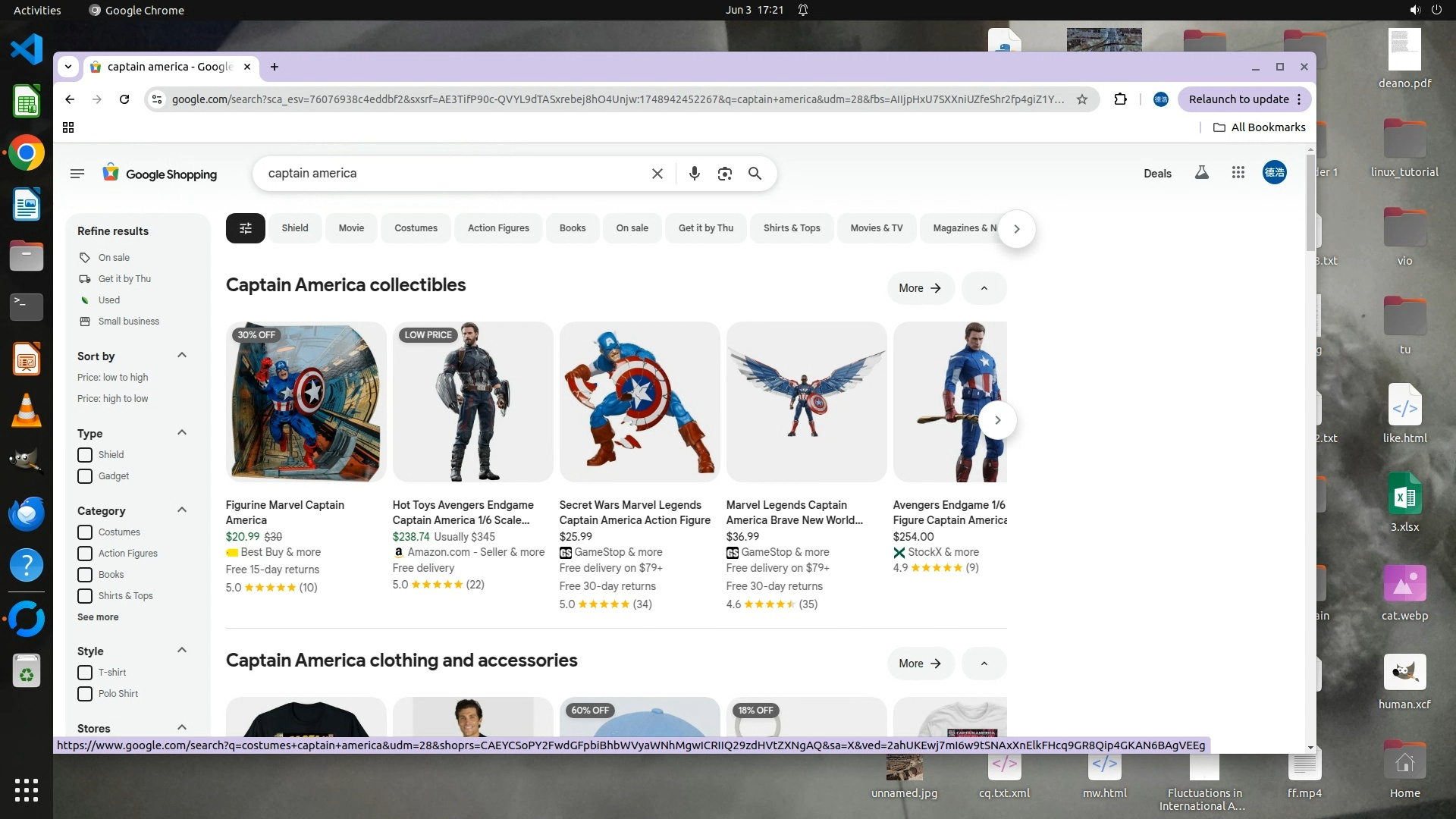Clear the search box with X icon
This screenshot has height=819, width=1456.
(x=657, y=174)
